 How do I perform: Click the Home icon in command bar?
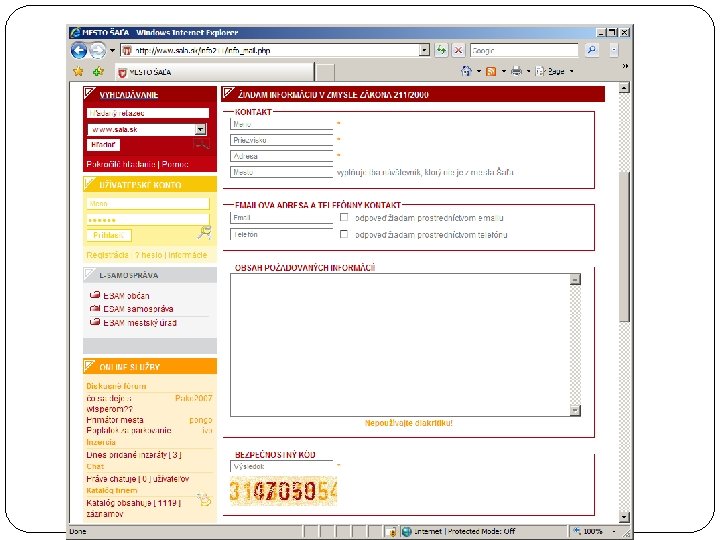466,71
